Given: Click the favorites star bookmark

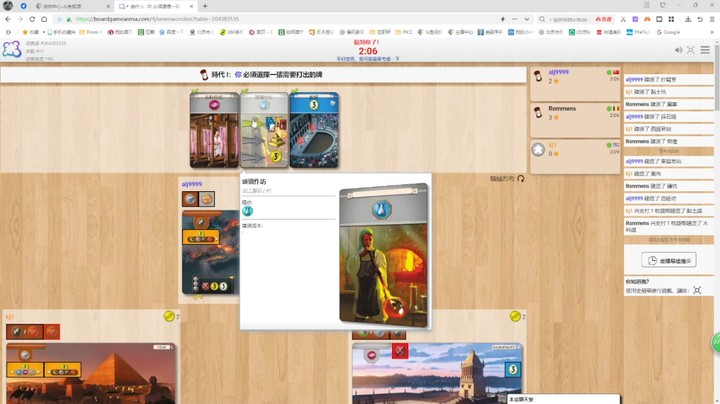Looking at the screenshot, I should (30, 32).
